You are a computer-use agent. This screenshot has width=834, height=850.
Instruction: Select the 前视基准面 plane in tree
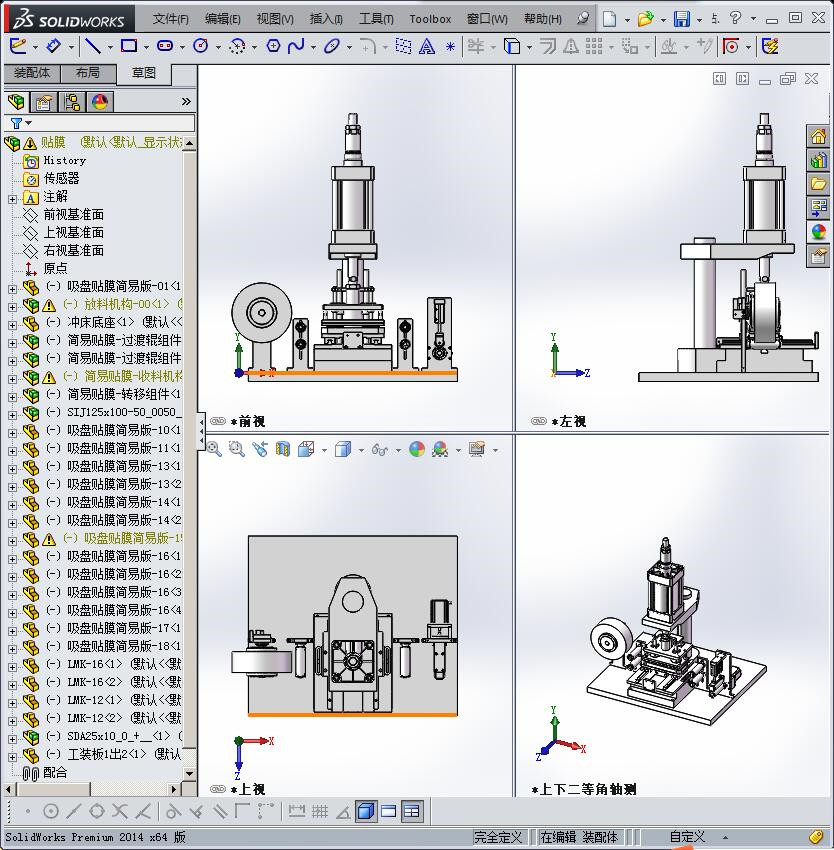tap(73, 215)
